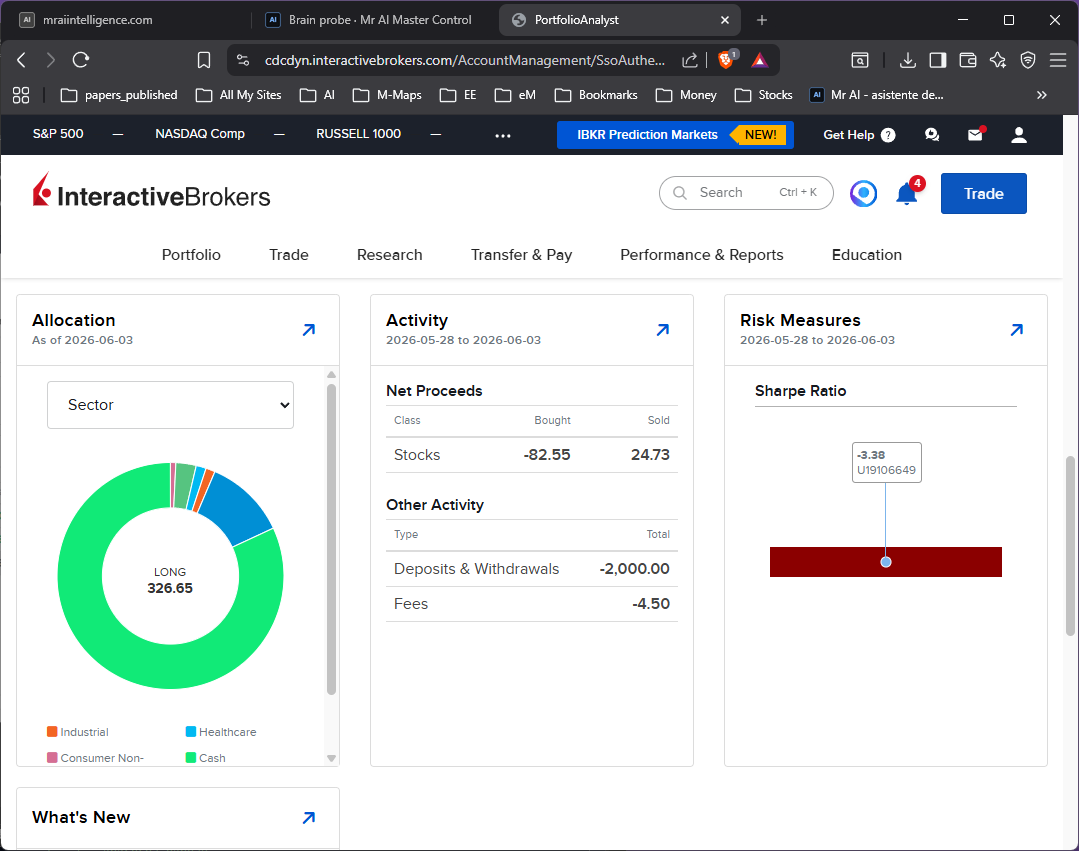1079x851 pixels.
Task: Open the M-Maps bookmark folder
Action: (387, 95)
